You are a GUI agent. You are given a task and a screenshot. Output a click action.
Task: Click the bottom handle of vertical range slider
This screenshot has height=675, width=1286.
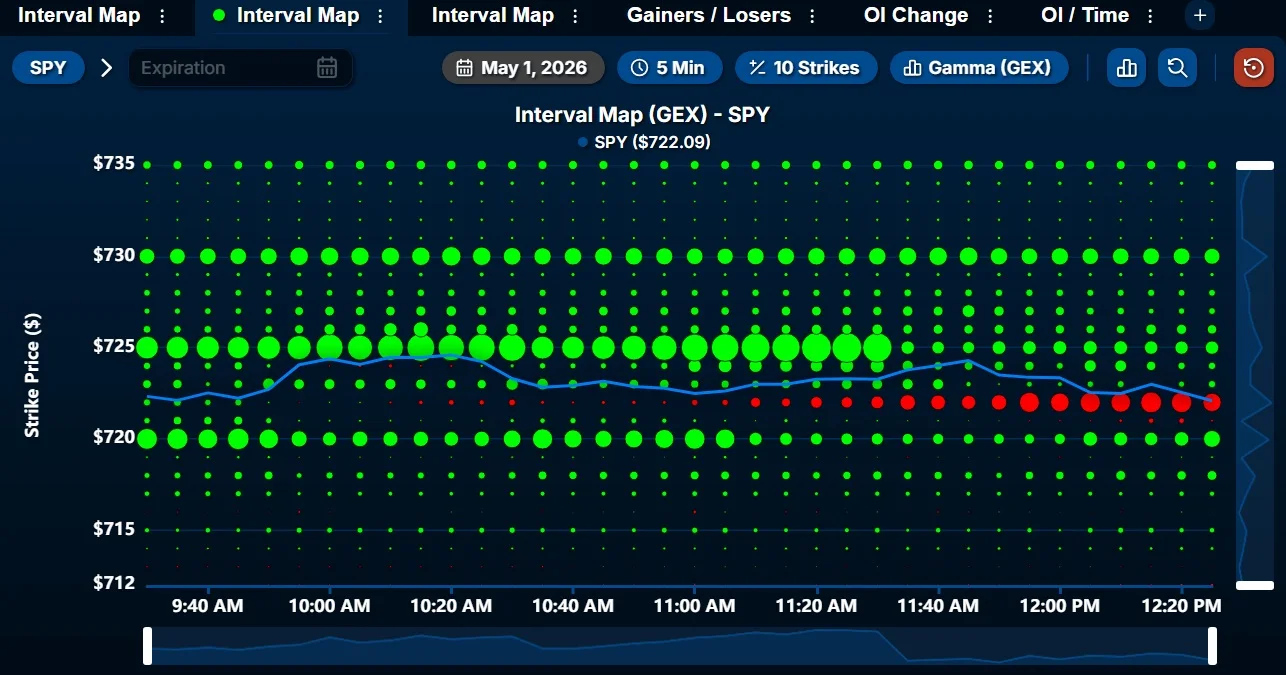pyautogui.click(x=1255, y=585)
